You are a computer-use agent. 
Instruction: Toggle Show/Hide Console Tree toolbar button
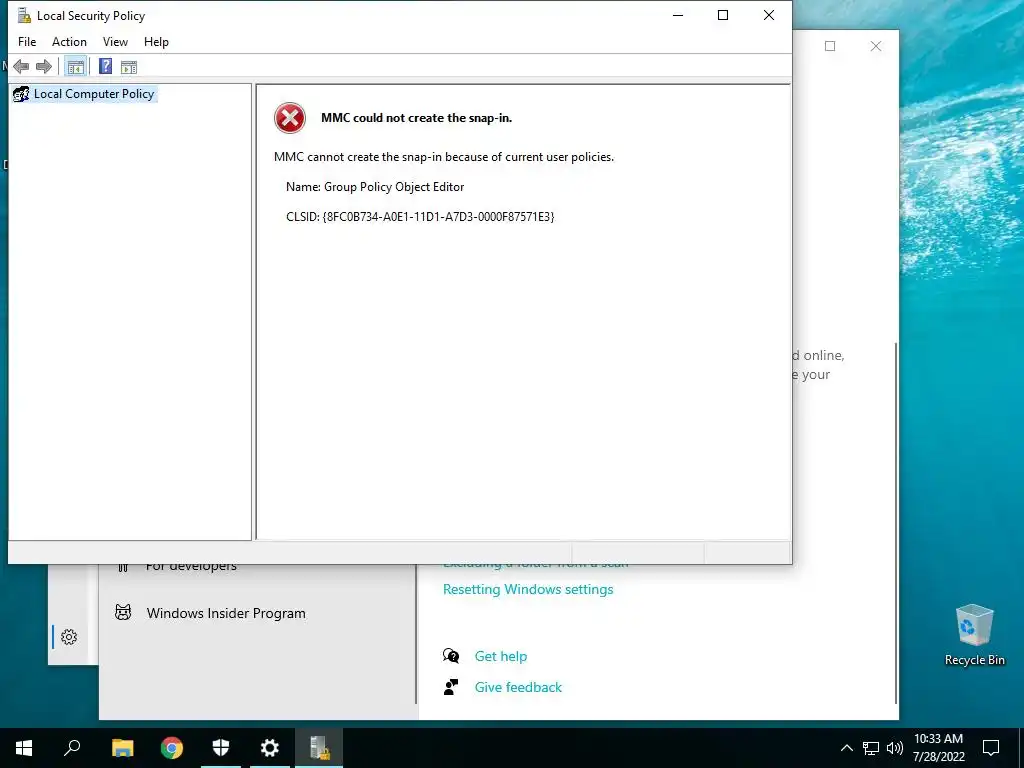pos(76,67)
